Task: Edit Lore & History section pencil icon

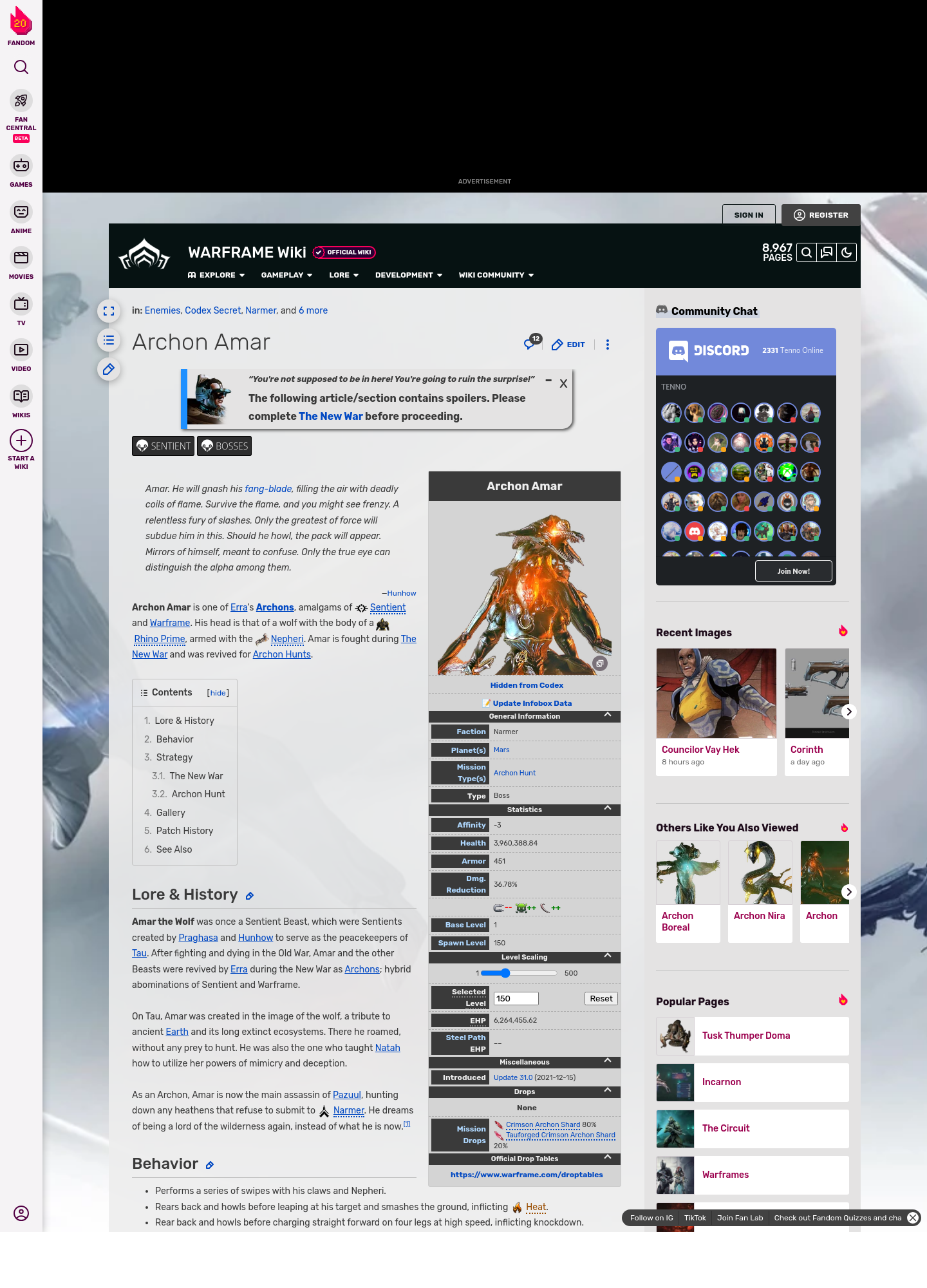Action: point(250,896)
